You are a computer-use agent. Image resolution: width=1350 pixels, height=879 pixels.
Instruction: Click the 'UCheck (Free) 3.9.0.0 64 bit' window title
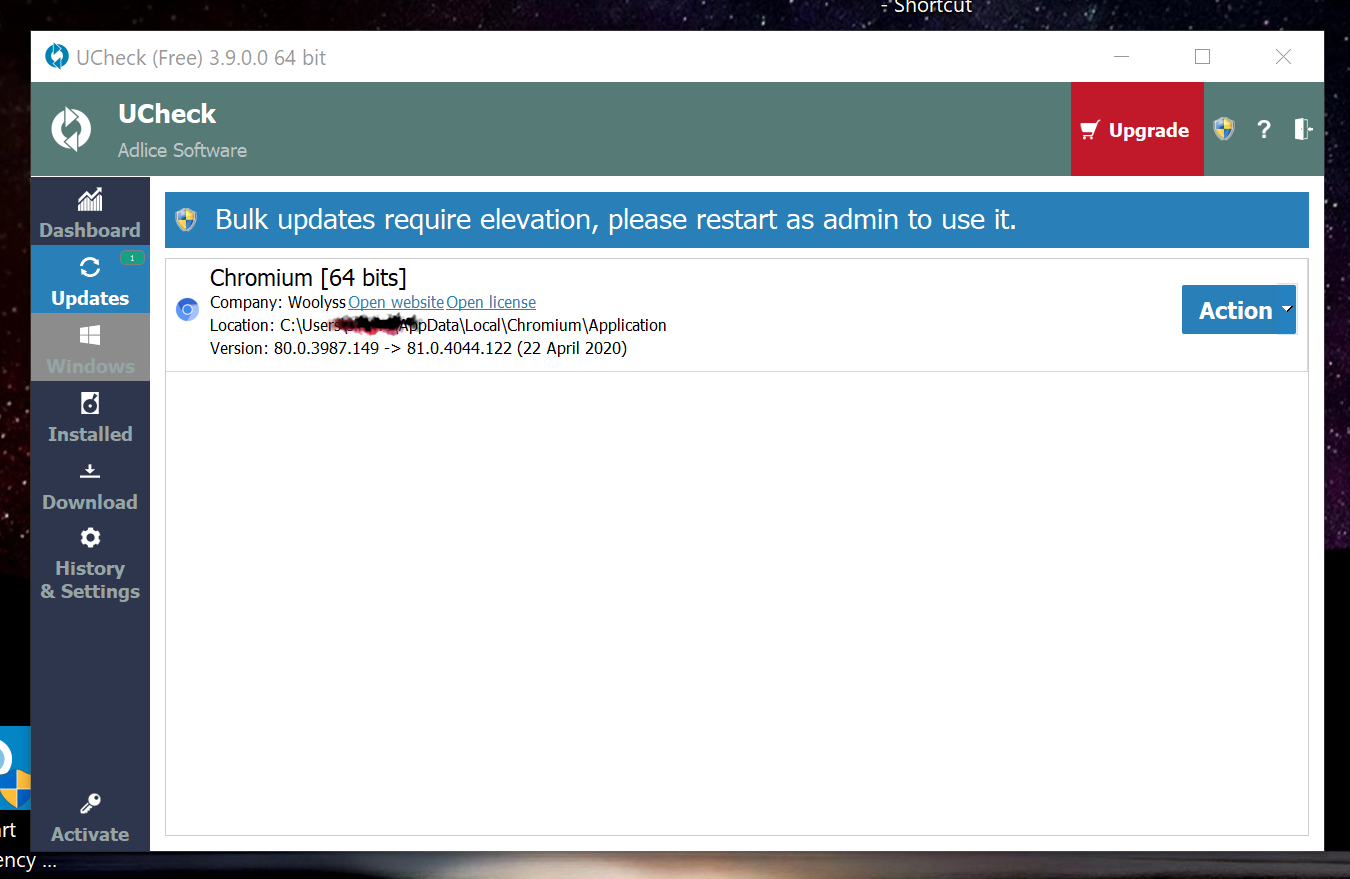[x=201, y=58]
